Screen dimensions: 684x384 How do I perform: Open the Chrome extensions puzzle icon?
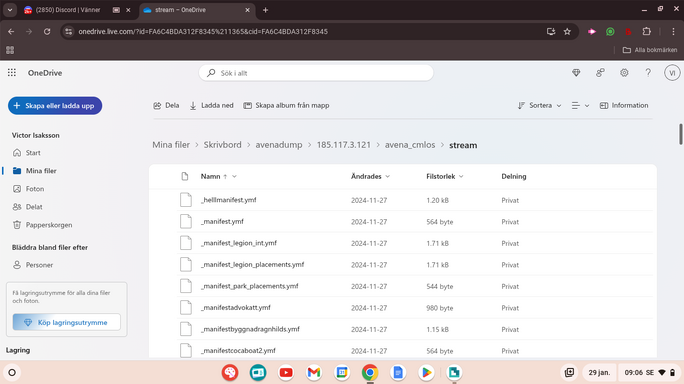646,31
